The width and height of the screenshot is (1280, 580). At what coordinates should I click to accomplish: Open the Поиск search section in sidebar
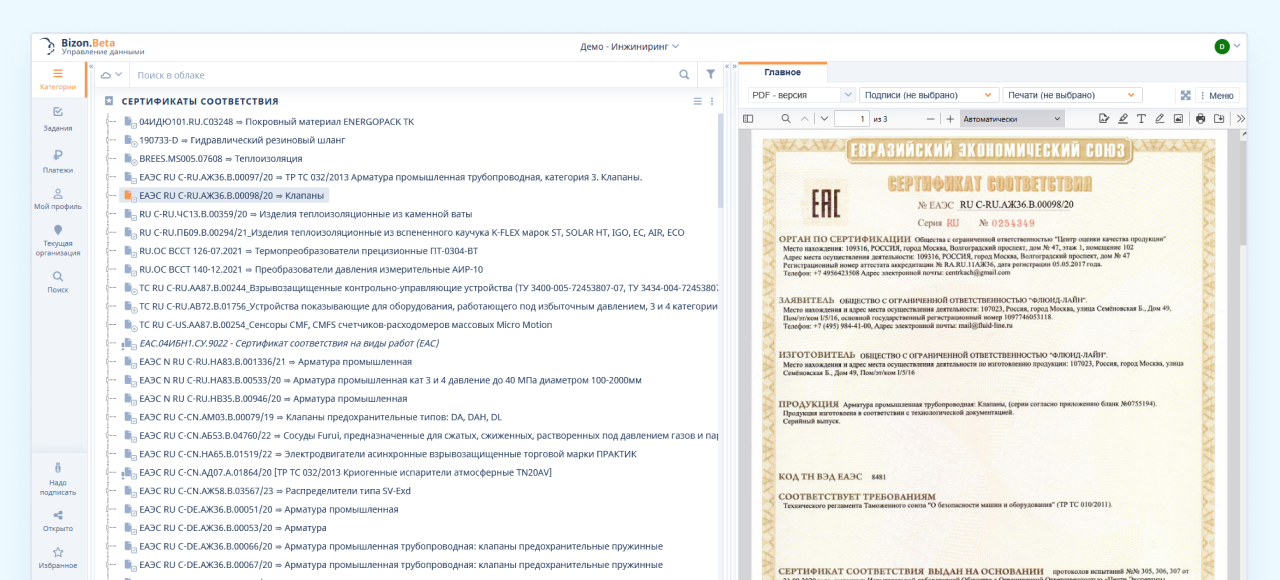57,282
